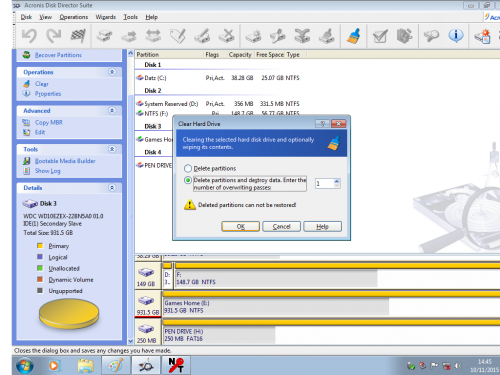Click the Free Space column header
Screen dimensions: 500x375
[270, 54]
